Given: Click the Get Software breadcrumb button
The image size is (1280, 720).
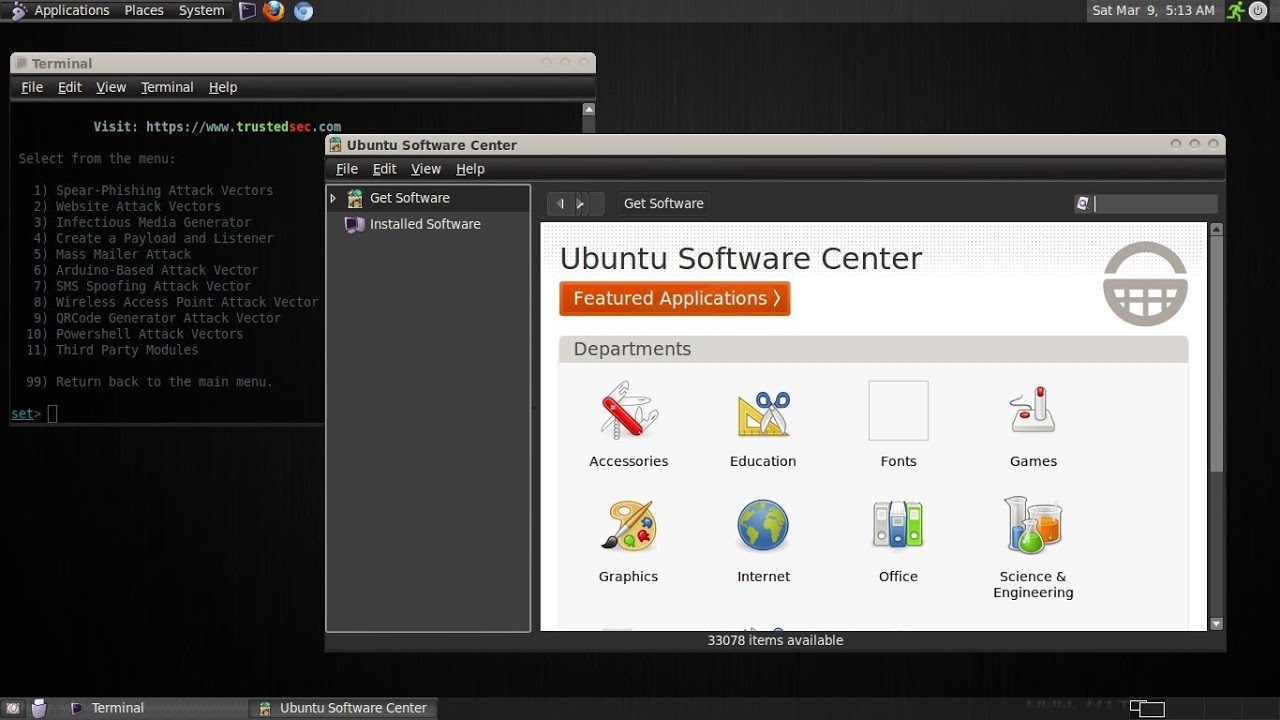Looking at the screenshot, I should point(664,204).
